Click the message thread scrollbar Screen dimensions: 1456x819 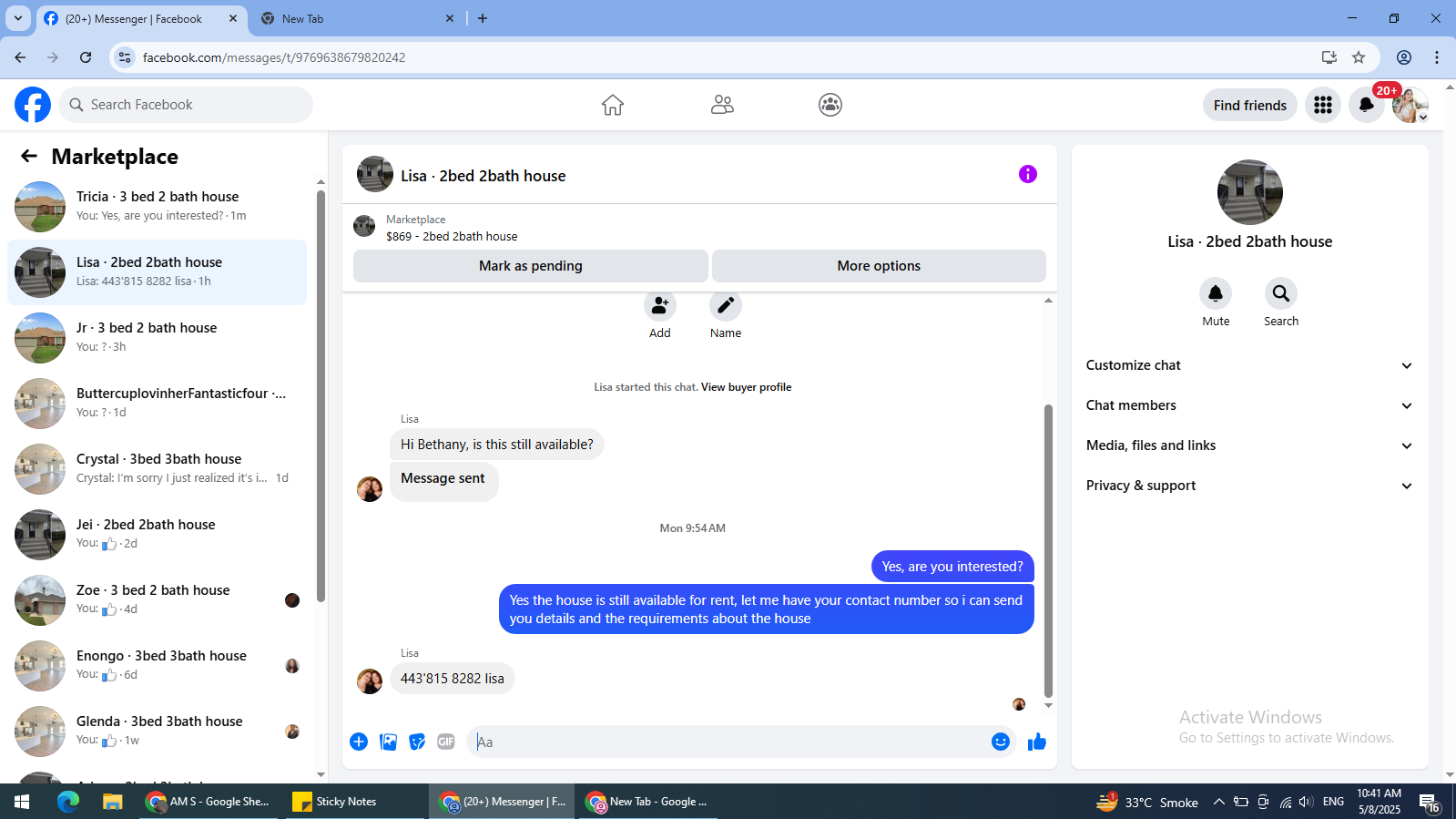pyautogui.click(x=1048, y=550)
